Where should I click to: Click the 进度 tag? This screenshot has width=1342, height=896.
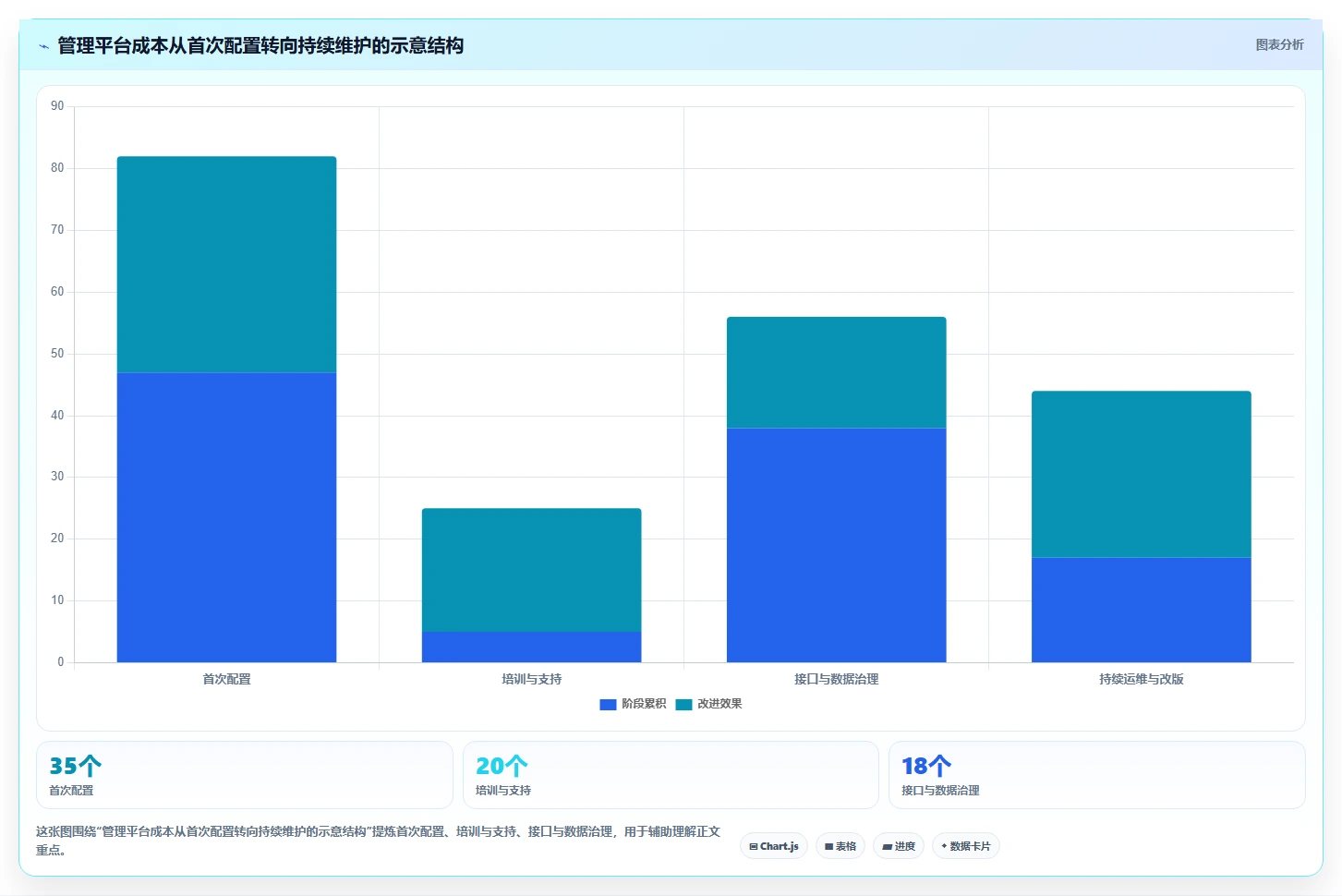click(x=899, y=846)
